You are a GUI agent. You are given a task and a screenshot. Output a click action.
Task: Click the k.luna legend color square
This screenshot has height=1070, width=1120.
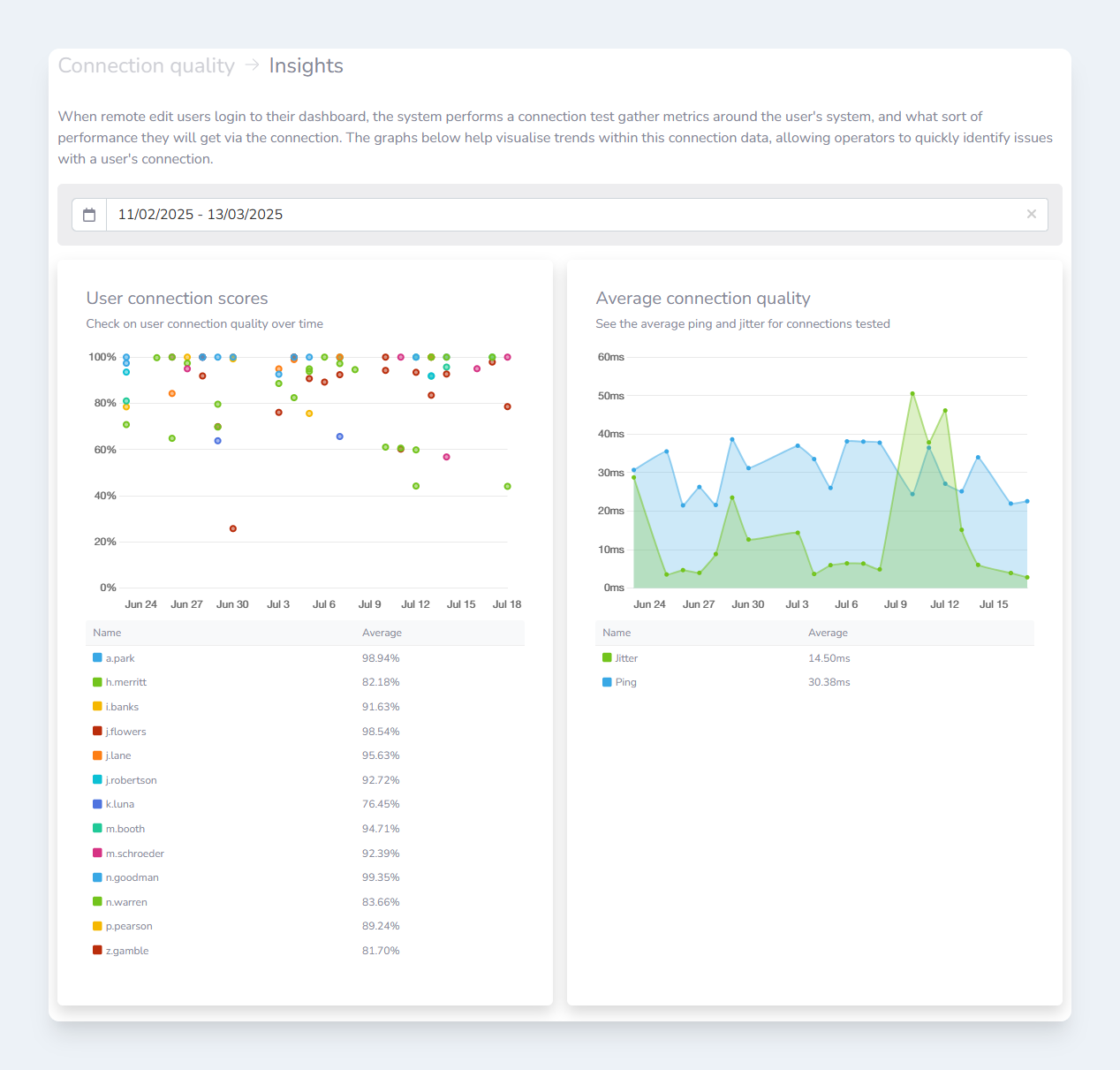click(97, 804)
